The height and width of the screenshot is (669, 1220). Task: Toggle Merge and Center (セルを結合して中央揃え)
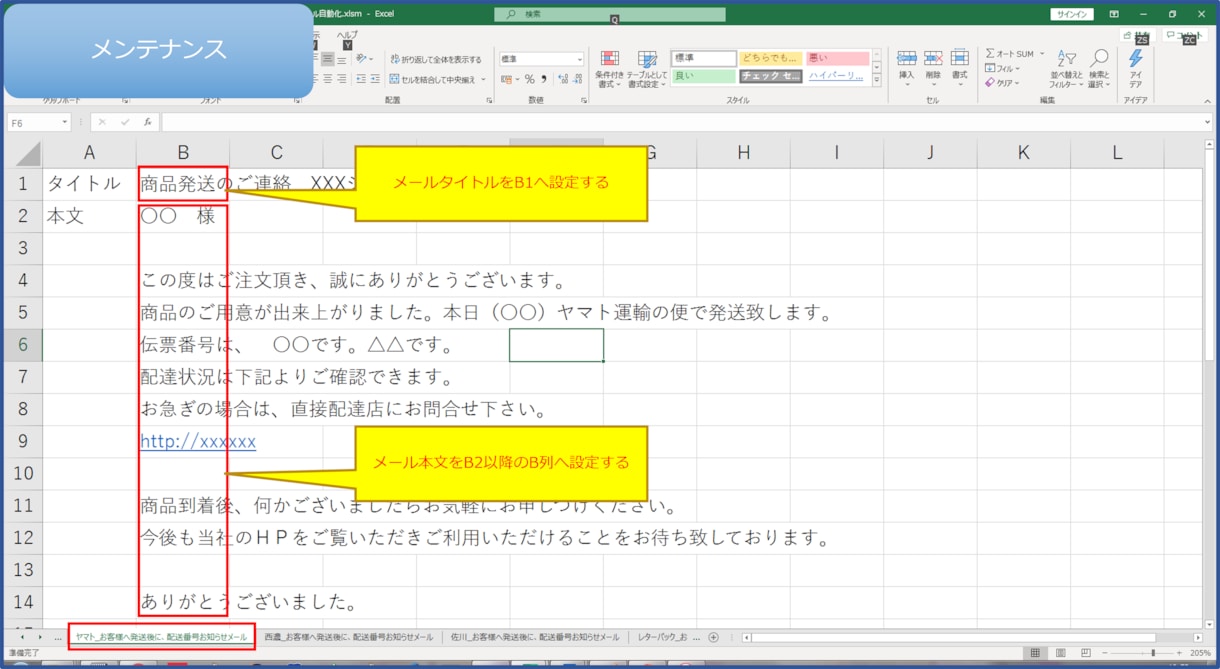pos(432,79)
